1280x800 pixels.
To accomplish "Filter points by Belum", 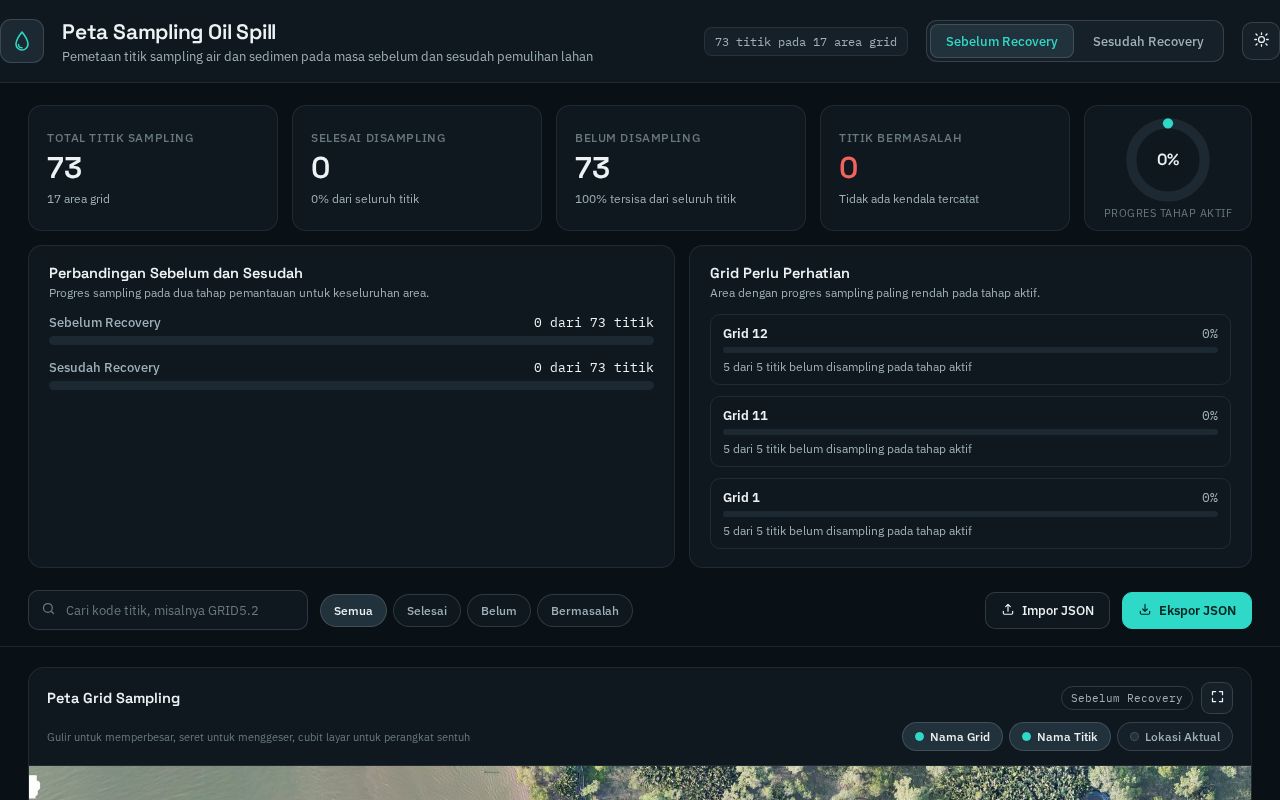I will (x=499, y=611).
